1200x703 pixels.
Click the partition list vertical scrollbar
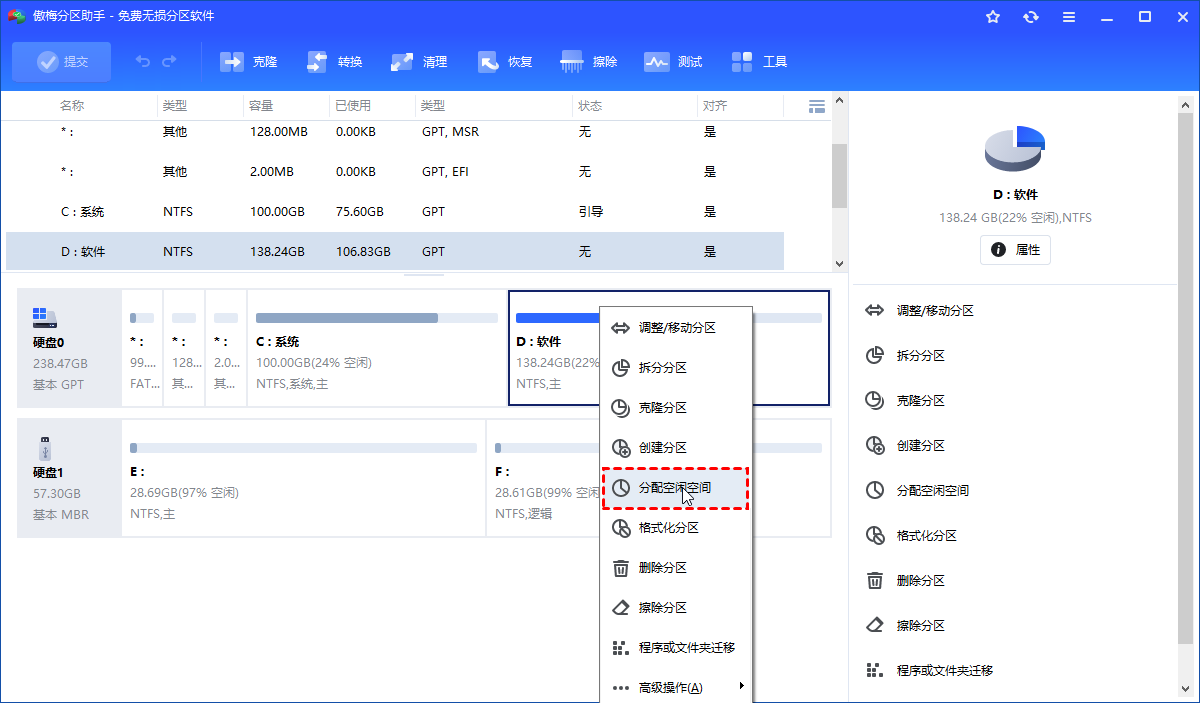[839, 176]
